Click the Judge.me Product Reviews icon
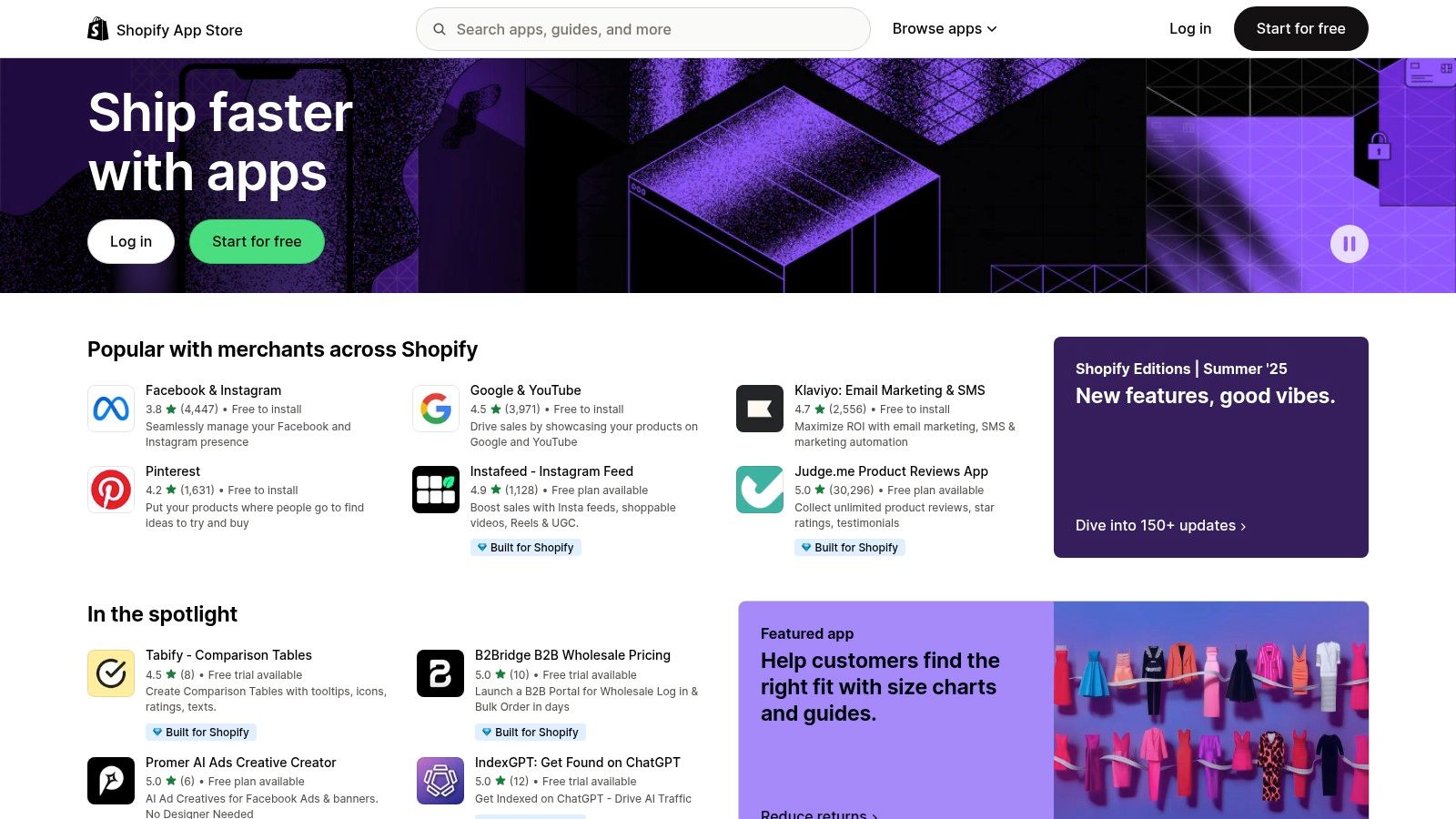 click(759, 490)
